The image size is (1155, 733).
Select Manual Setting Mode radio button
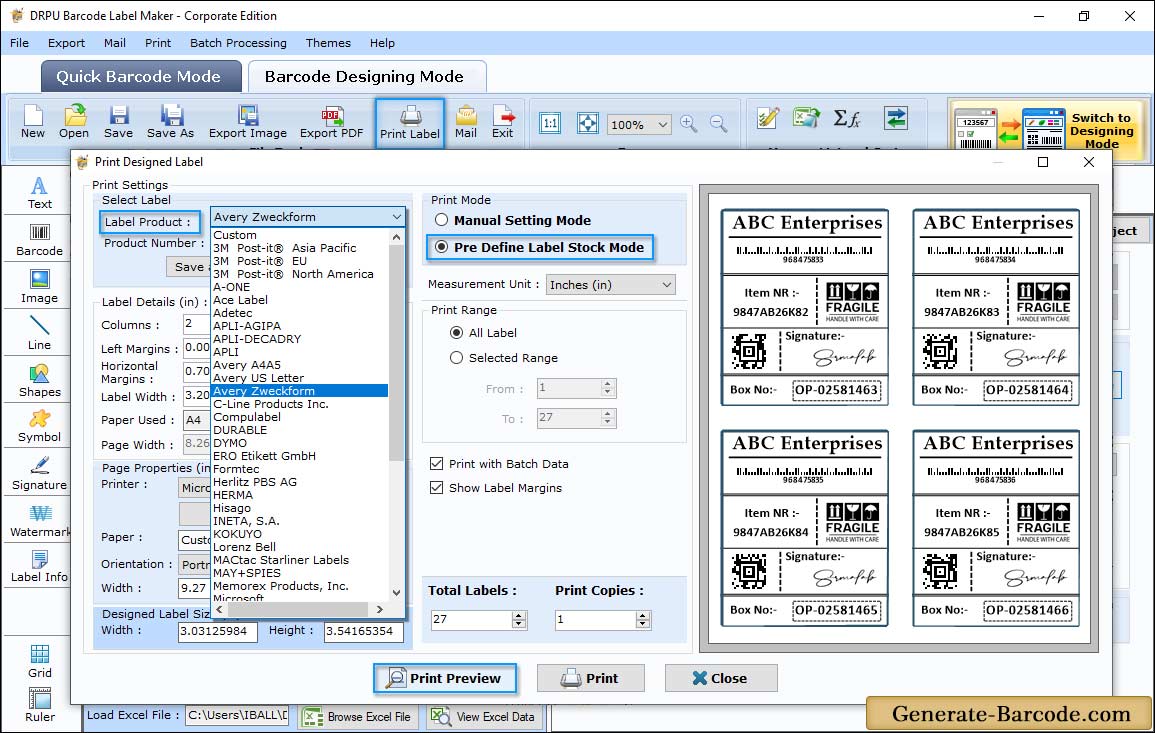441,220
